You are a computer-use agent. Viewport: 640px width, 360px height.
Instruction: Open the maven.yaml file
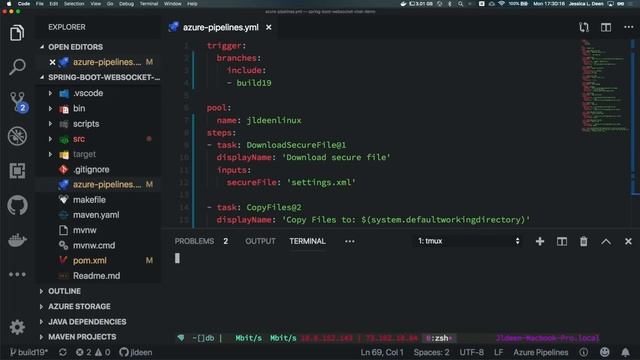point(96,215)
